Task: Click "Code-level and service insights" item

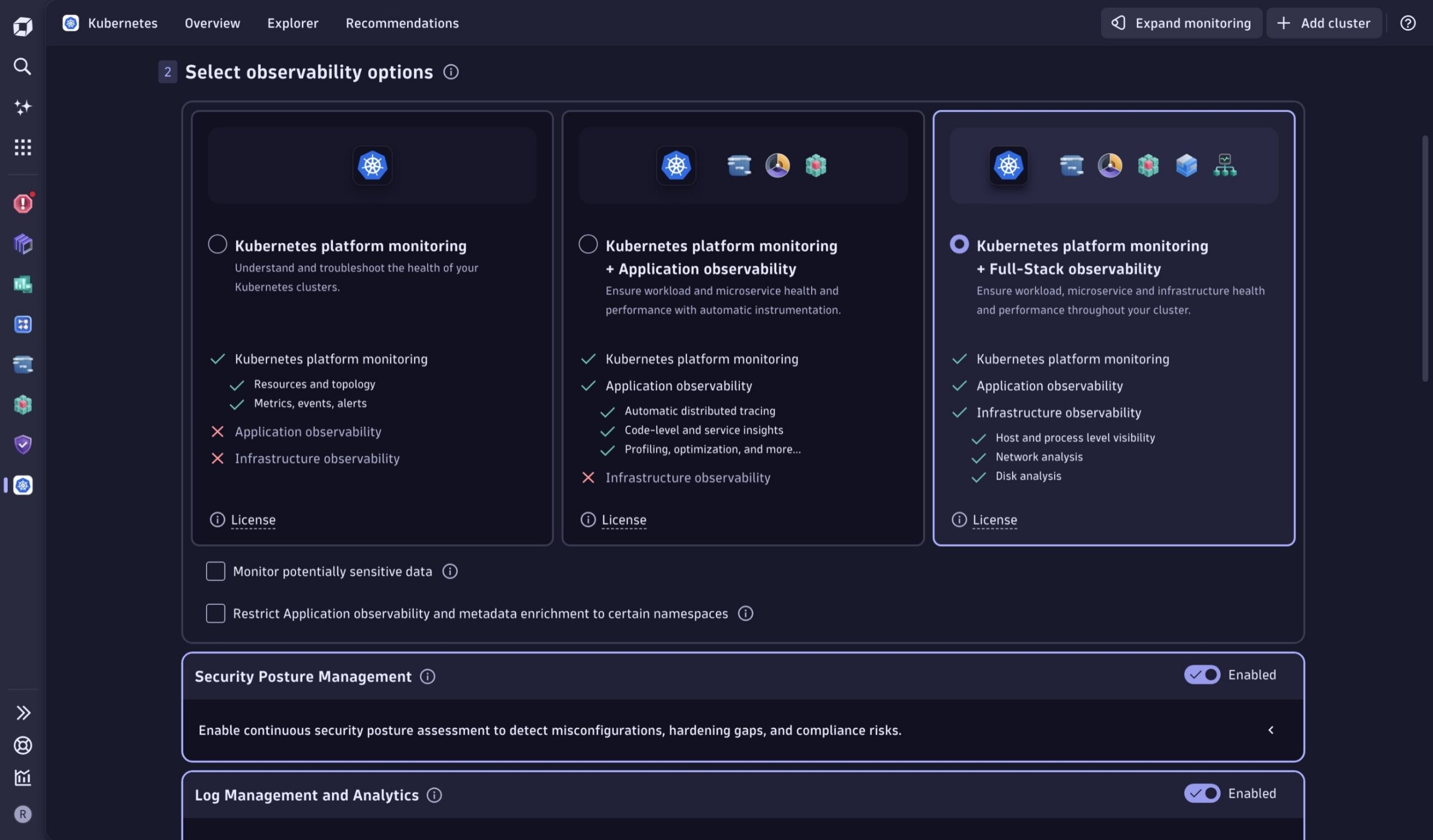Action: pyautogui.click(x=704, y=430)
